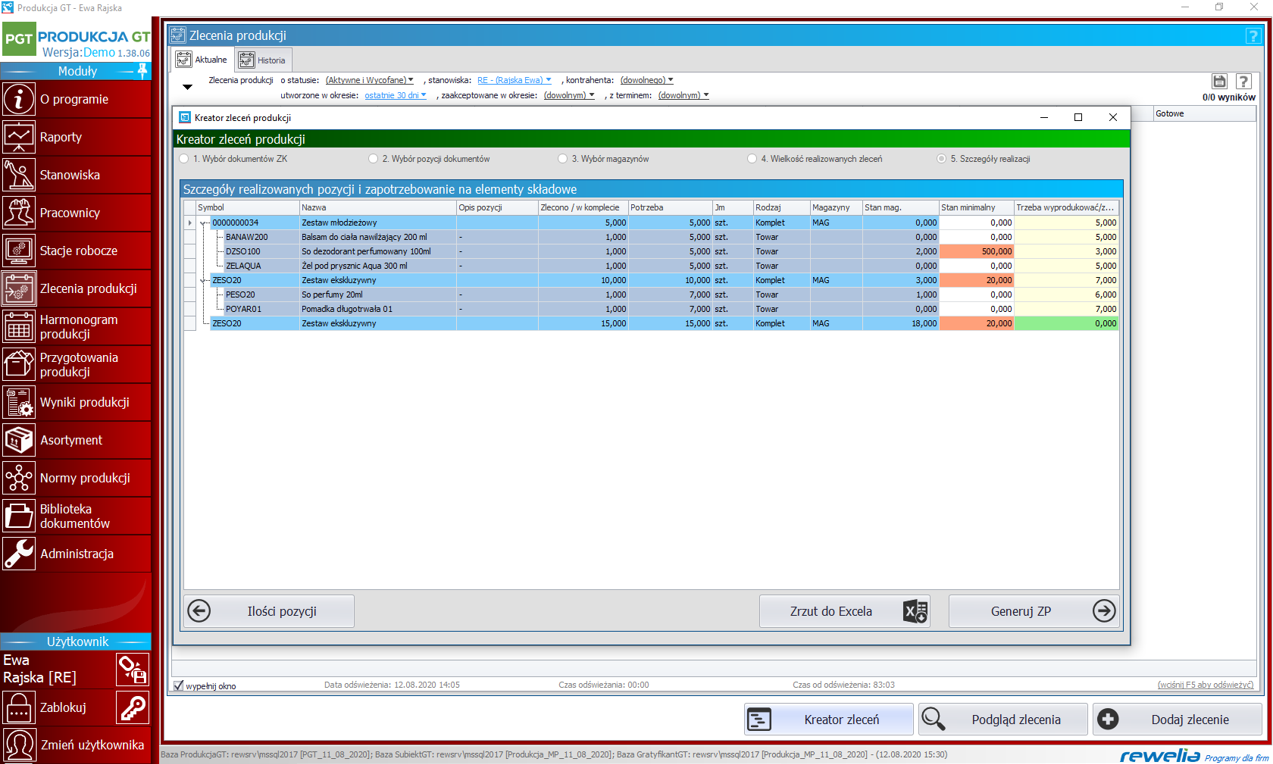The width and height of the screenshot is (1273, 764).
Task: Click the Administracja wrench icon
Action: 19,554
